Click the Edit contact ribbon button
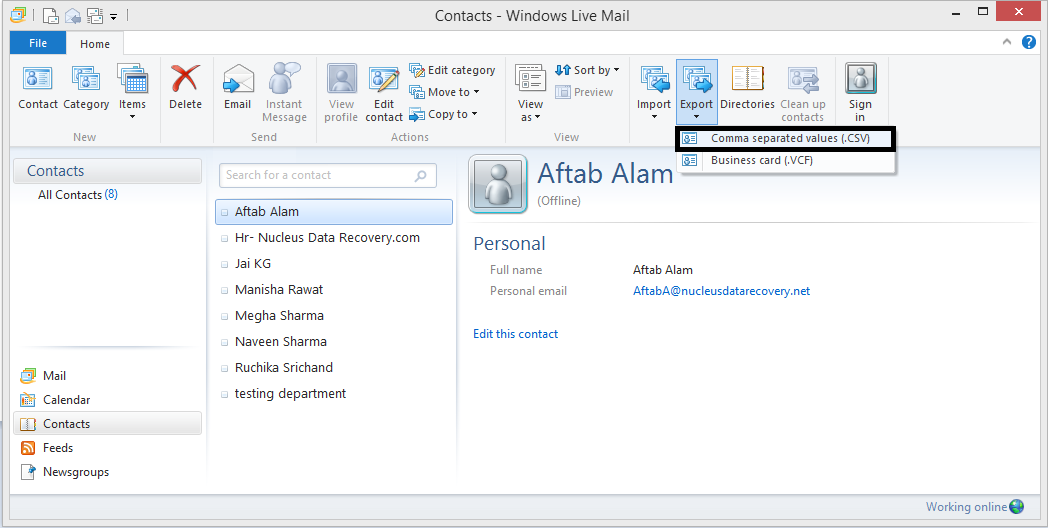Screen dimensions: 1048x528 click(x=384, y=94)
